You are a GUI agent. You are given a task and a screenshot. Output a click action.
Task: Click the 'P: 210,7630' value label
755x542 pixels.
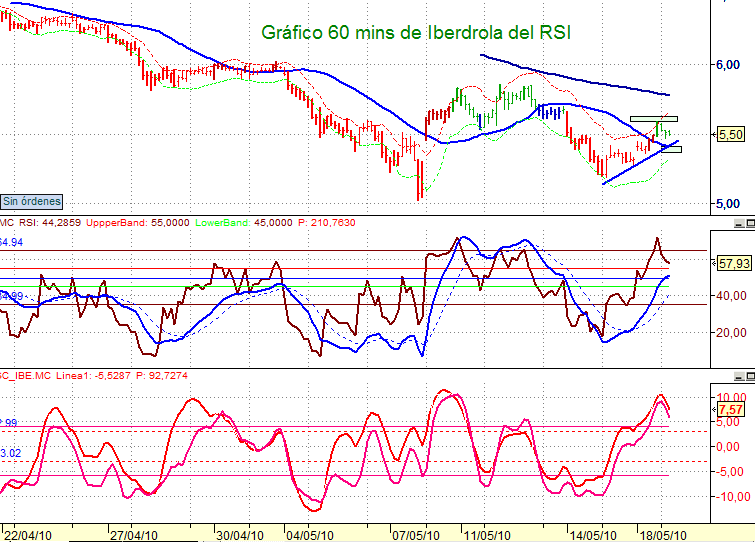pyautogui.click(x=327, y=223)
